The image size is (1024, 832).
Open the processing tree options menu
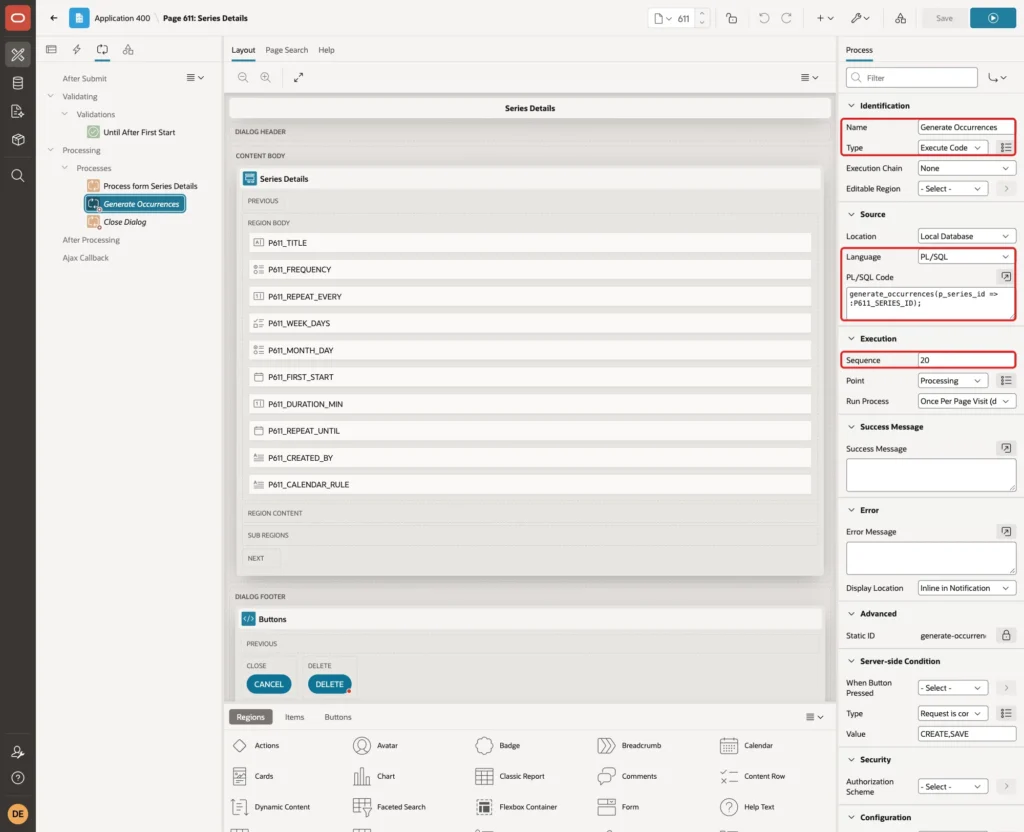(195, 77)
